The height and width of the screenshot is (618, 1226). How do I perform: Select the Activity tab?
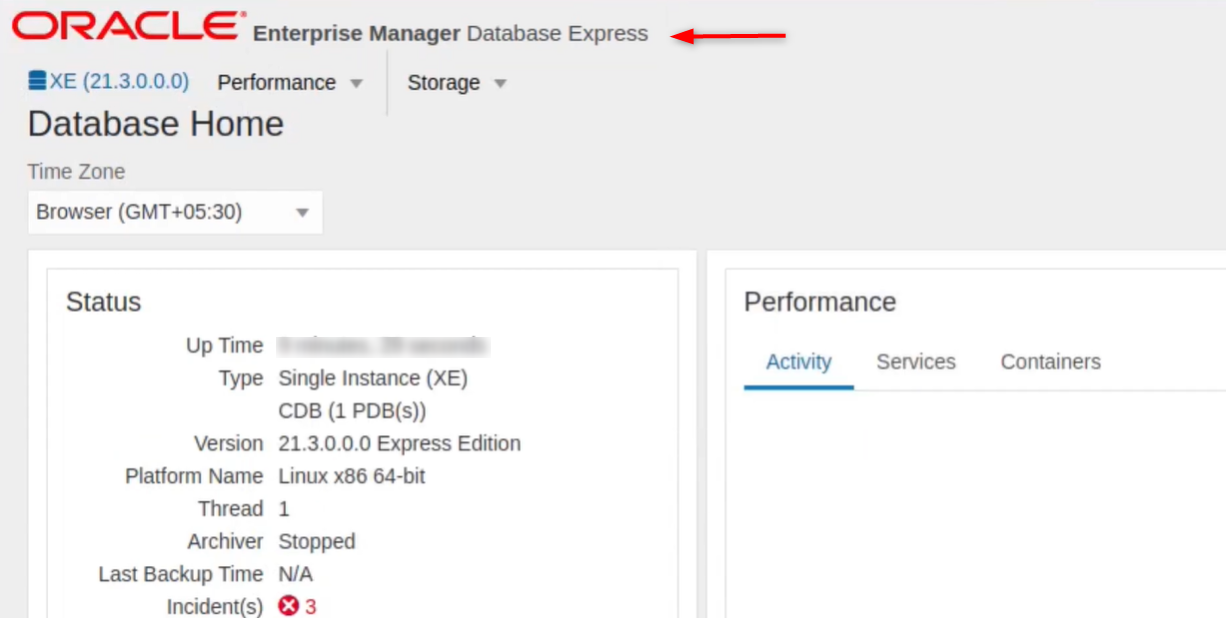pos(798,362)
